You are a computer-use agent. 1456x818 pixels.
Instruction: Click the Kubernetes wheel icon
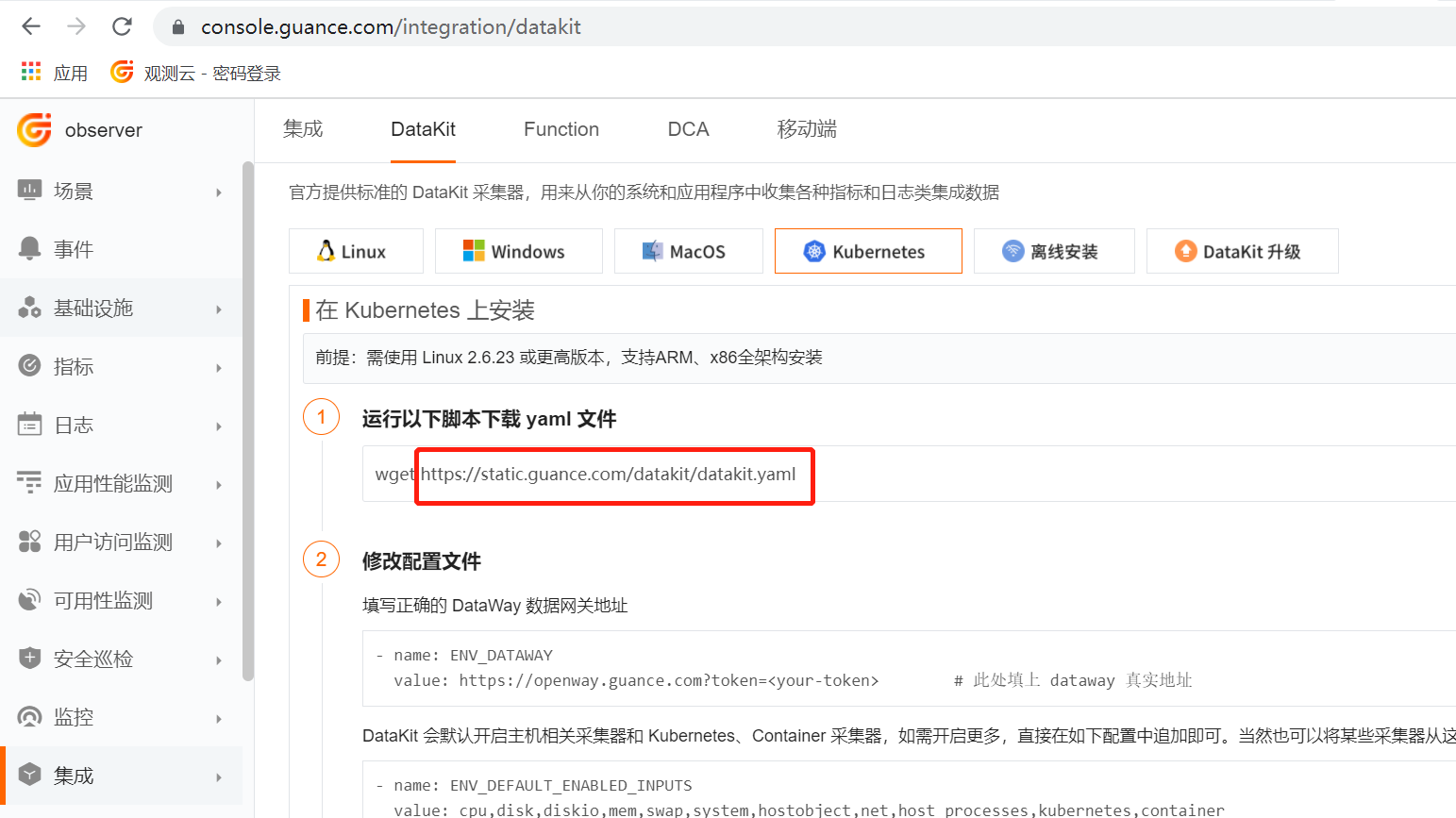(x=814, y=251)
